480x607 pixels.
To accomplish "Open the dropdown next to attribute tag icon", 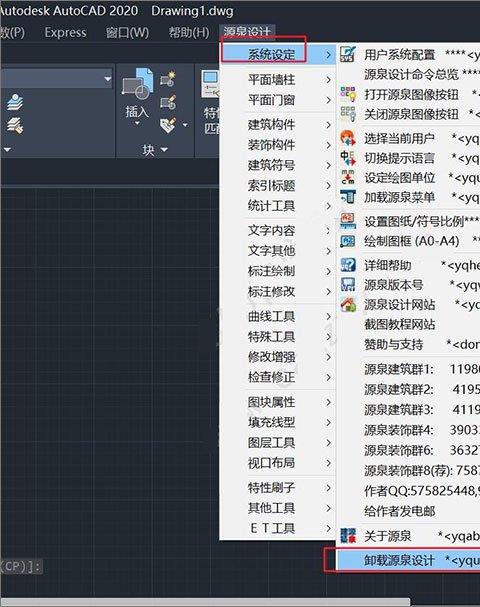I will pos(185,125).
